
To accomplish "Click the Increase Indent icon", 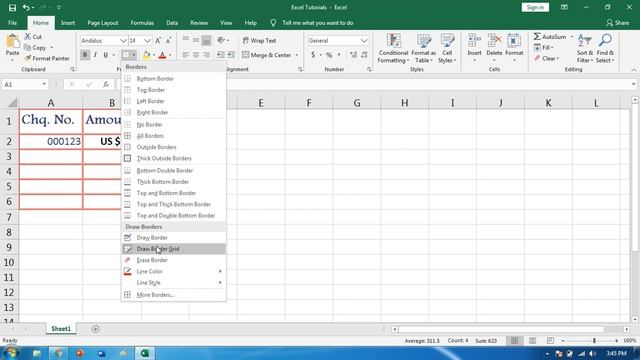I will tap(231, 55).
